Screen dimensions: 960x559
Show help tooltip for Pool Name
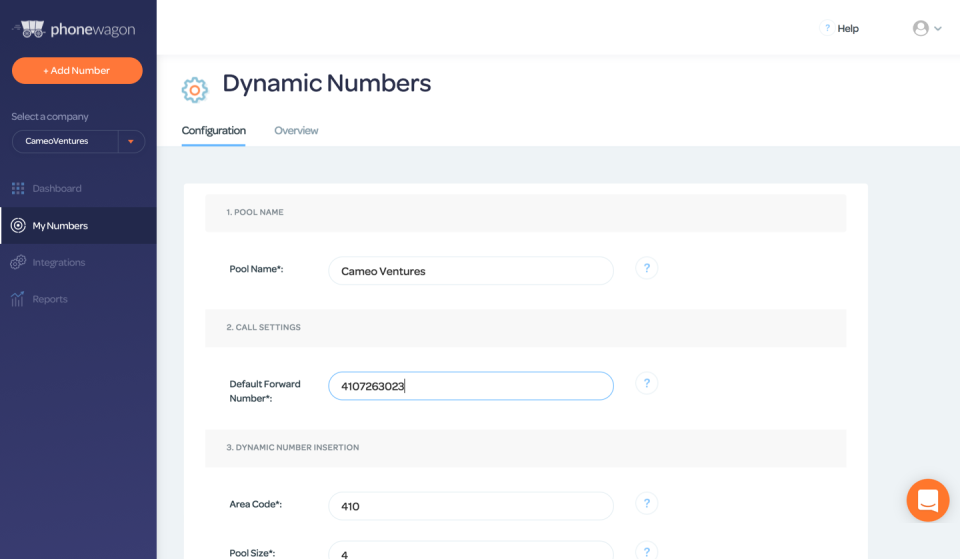coord(646,268)
